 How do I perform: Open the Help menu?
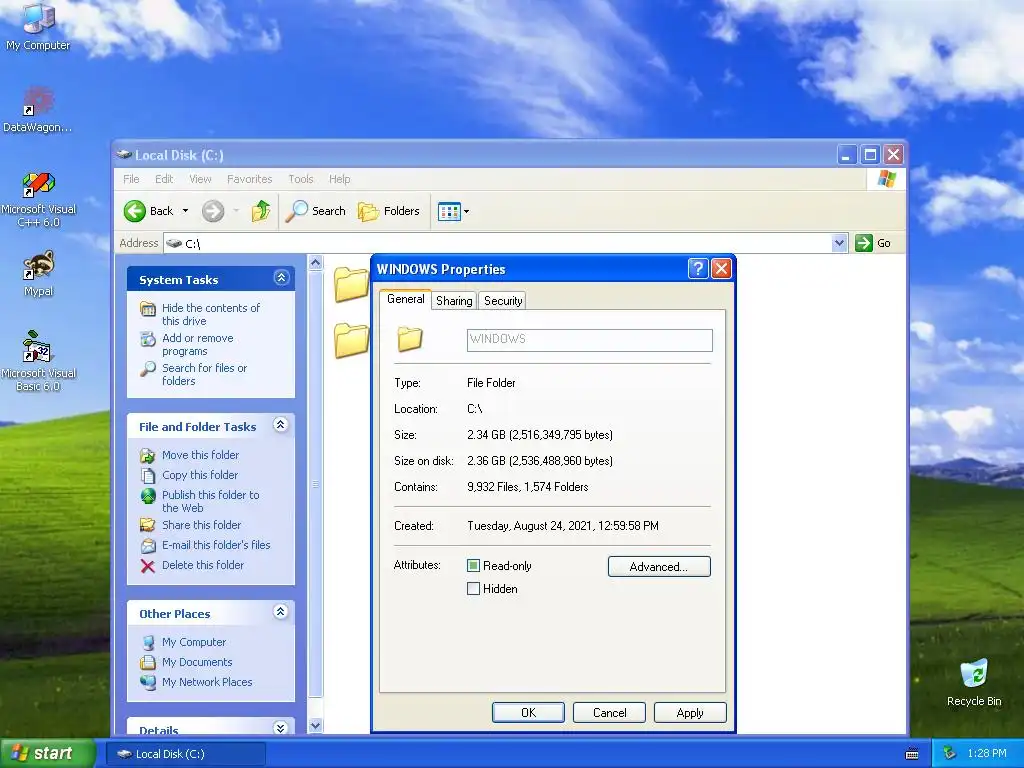[x=340, y=179]
